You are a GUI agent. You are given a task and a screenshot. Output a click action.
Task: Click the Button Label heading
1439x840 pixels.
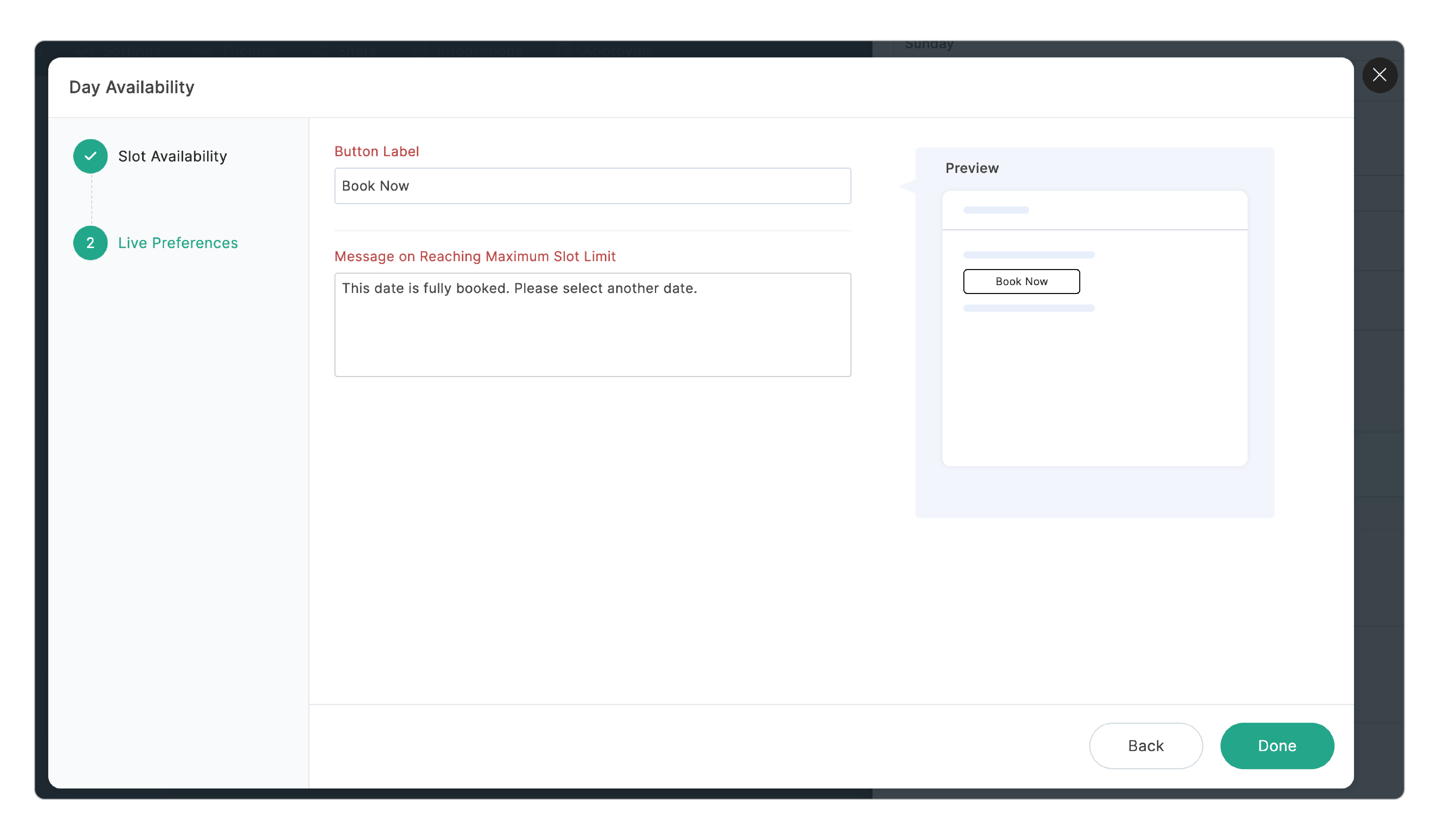(x=376, y=151)
